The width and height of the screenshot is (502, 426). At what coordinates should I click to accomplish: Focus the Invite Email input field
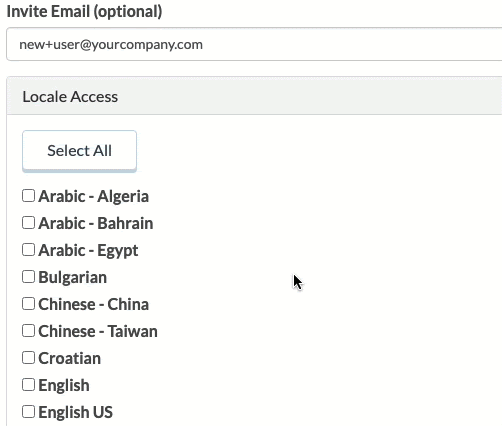254,44
